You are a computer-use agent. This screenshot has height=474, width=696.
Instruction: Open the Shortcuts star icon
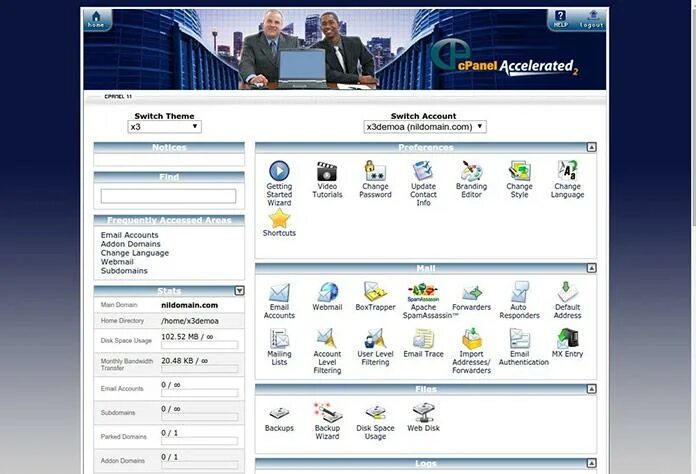coord(279,222)
